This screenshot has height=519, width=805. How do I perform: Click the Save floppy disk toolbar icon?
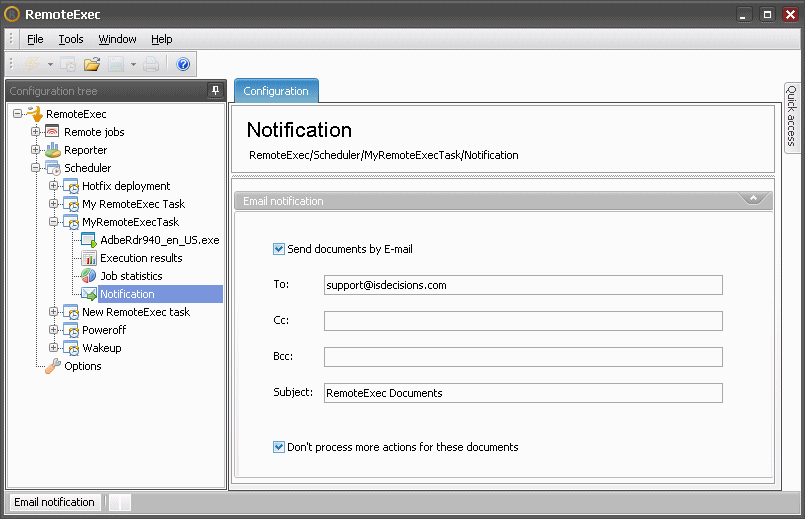click(116, 64)
